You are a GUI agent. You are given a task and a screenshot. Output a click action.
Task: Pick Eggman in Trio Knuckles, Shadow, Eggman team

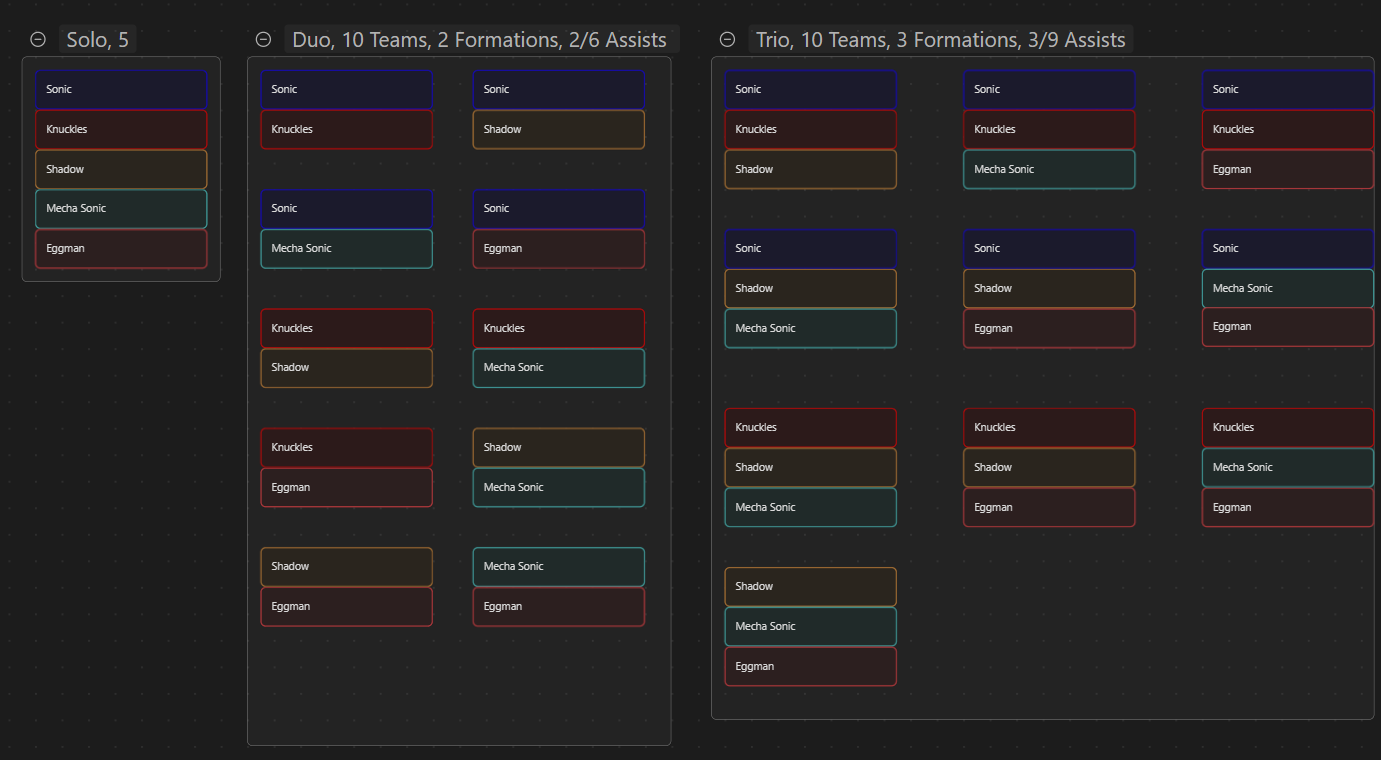[1050, 508]
